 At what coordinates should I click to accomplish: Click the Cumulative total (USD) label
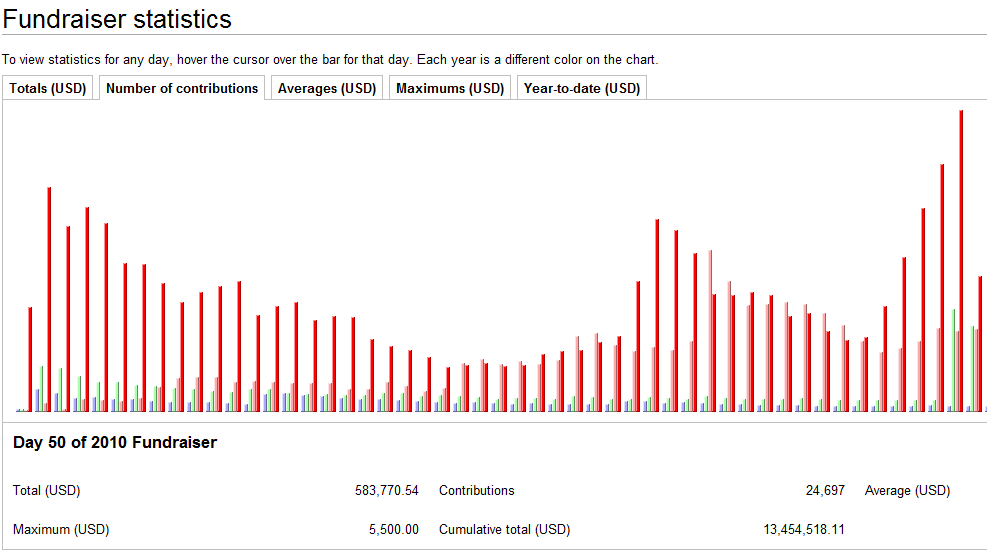click(504, 529)
